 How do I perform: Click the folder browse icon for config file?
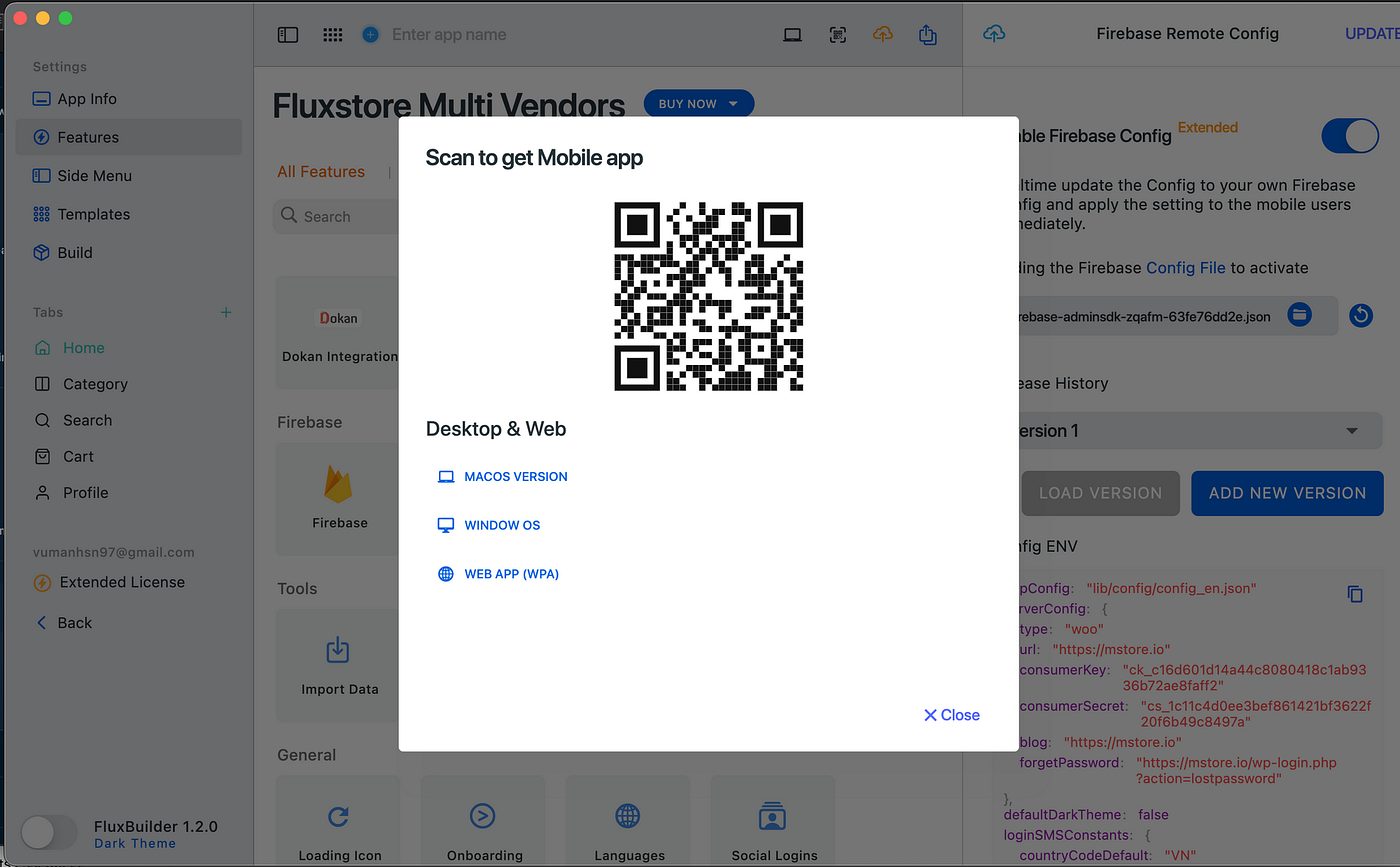1299,315
